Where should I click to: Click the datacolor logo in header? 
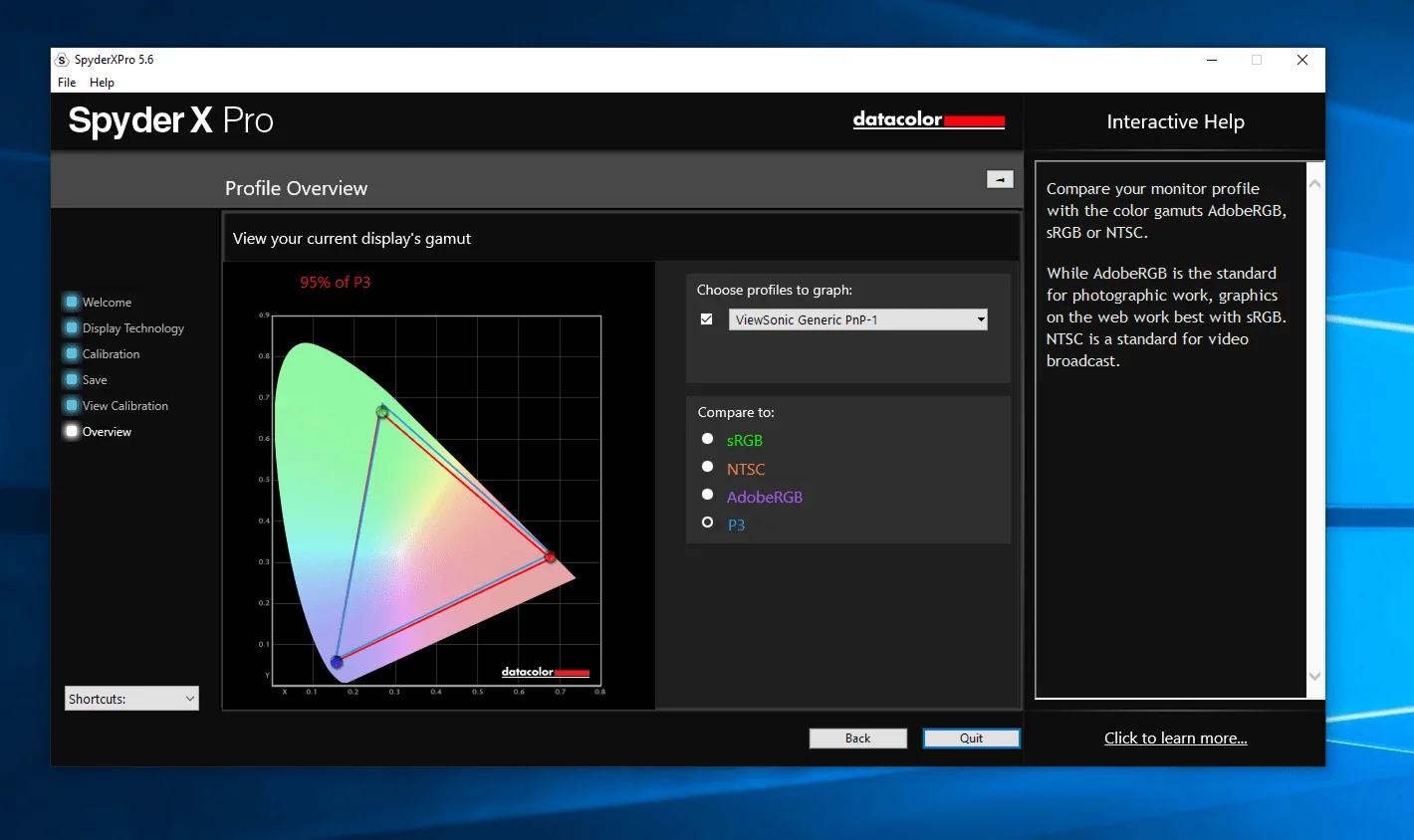[928, 119]
